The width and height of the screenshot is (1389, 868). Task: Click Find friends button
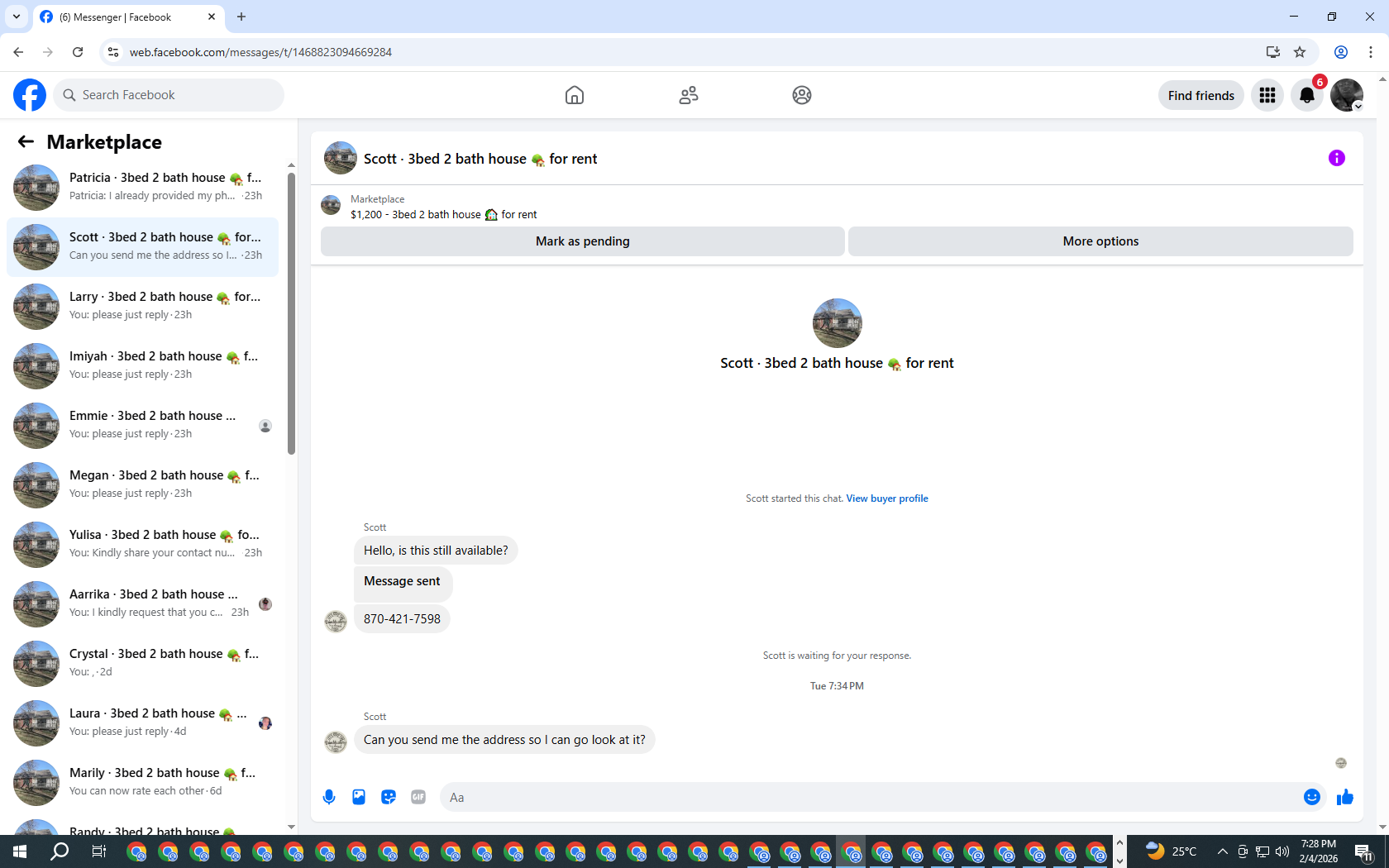click(1200, 95)
